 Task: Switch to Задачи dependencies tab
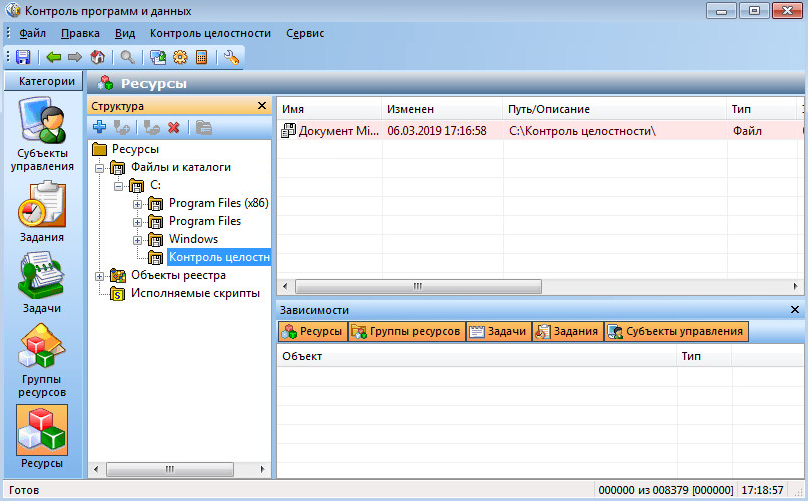(499, 331)
